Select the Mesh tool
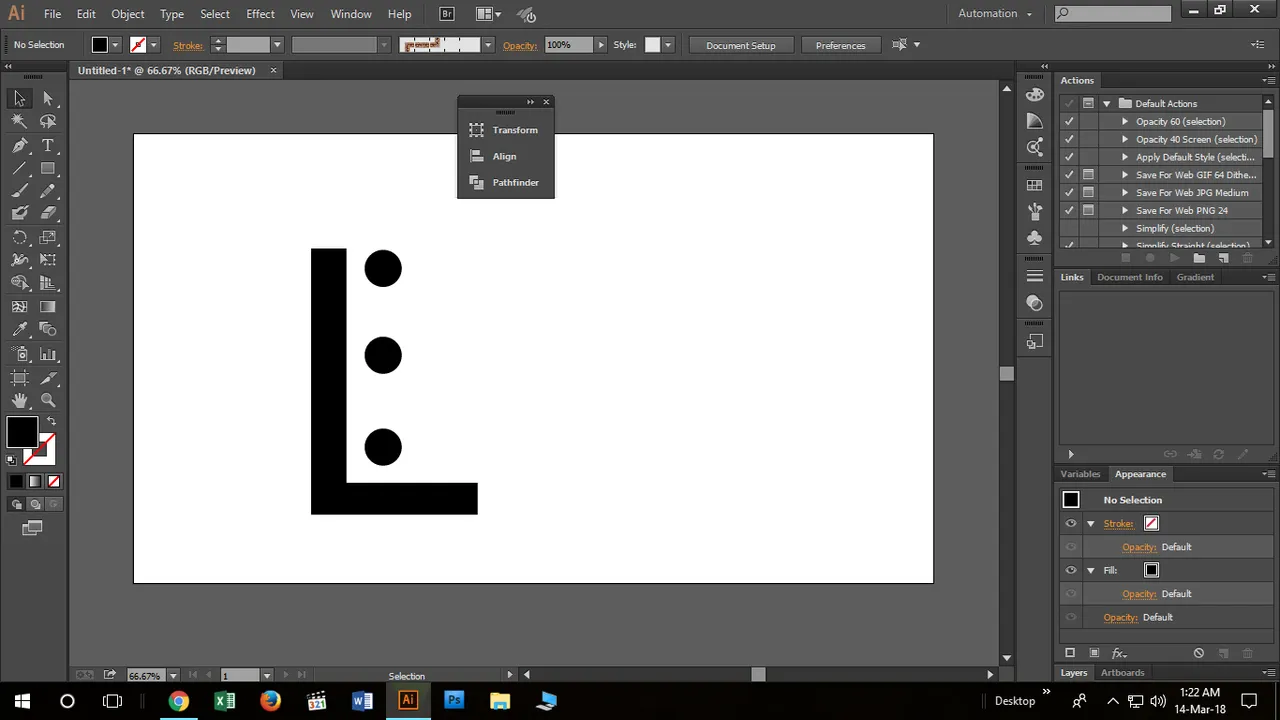 (x=19, y=307)
